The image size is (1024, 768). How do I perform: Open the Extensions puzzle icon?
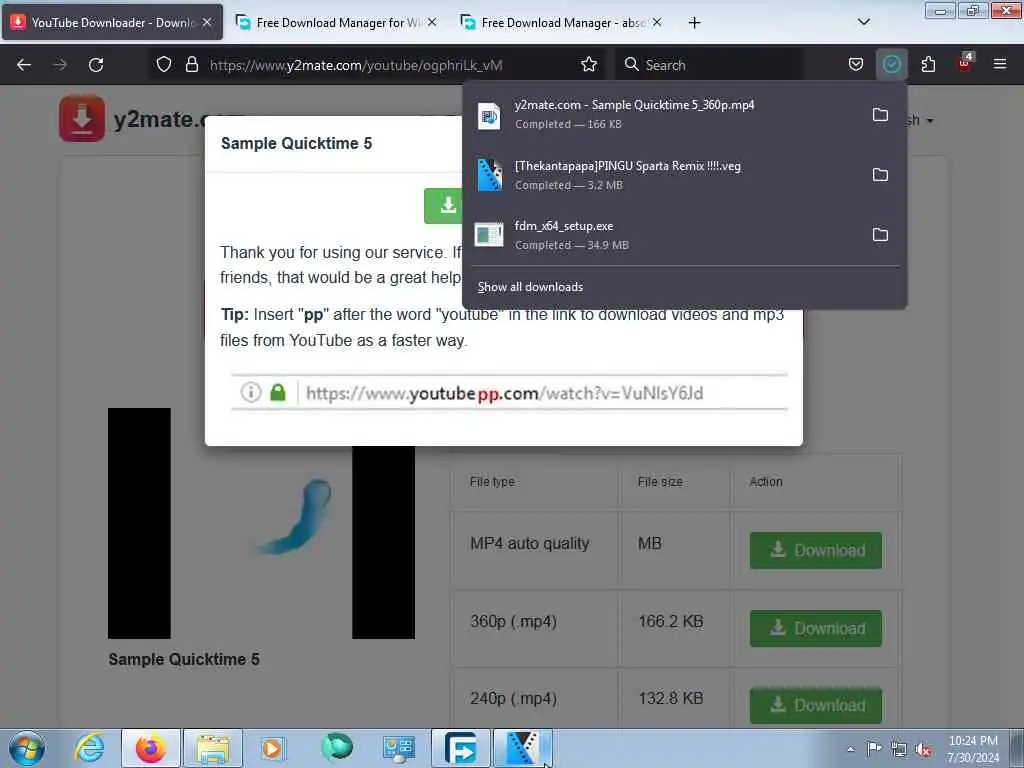tap(928, 65)
